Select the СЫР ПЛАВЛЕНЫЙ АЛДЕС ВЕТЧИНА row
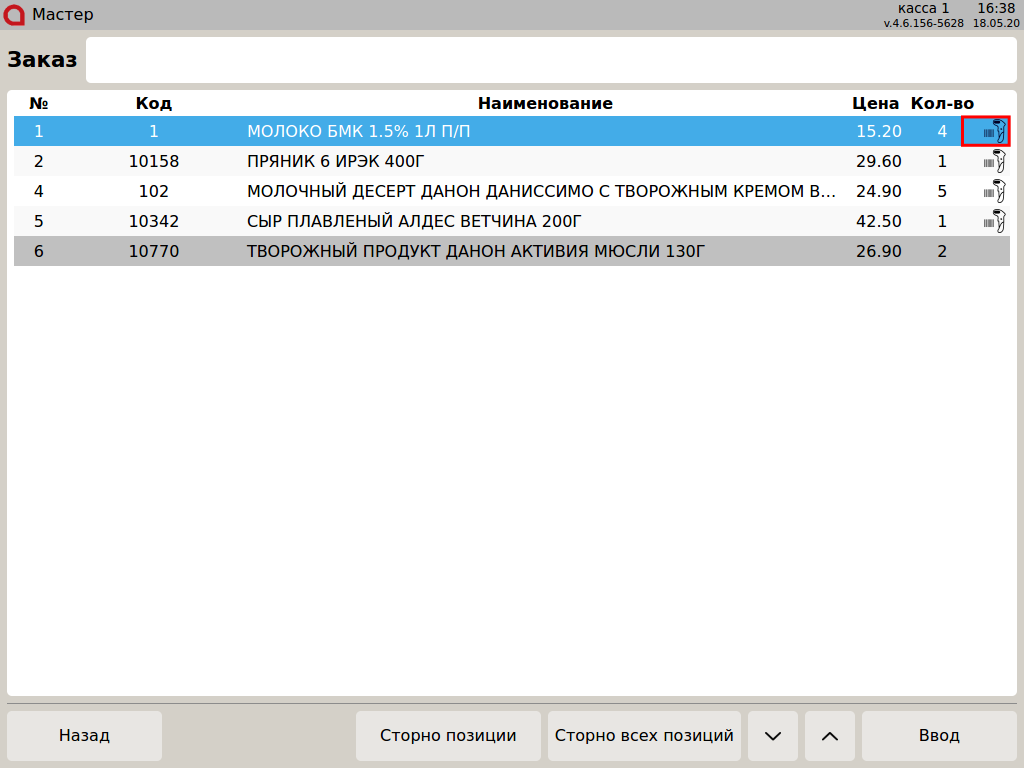 [413, 221]
